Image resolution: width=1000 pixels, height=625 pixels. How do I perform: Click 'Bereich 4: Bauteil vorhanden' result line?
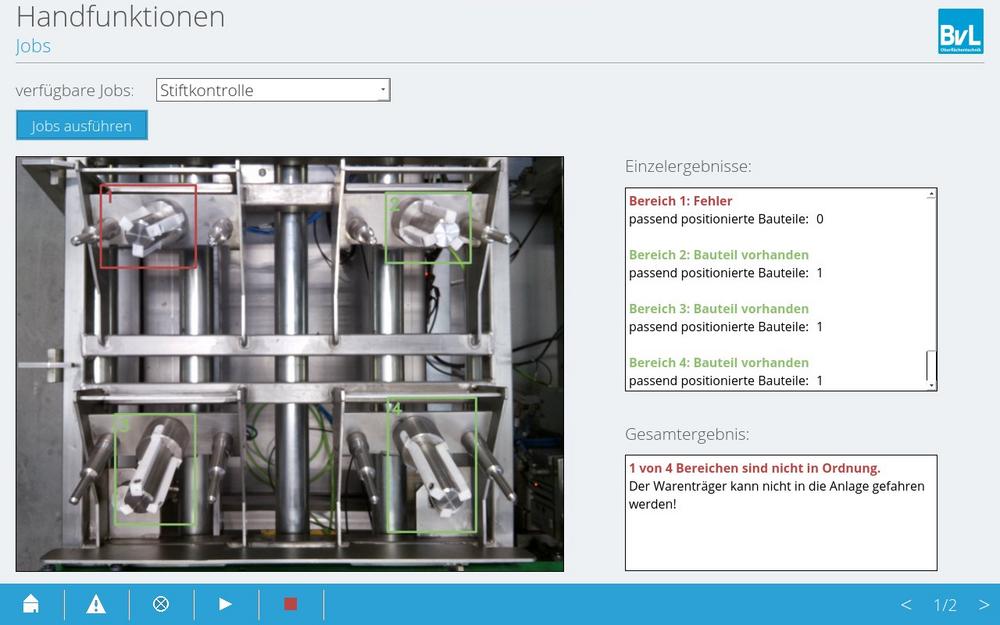click(719, 363)
